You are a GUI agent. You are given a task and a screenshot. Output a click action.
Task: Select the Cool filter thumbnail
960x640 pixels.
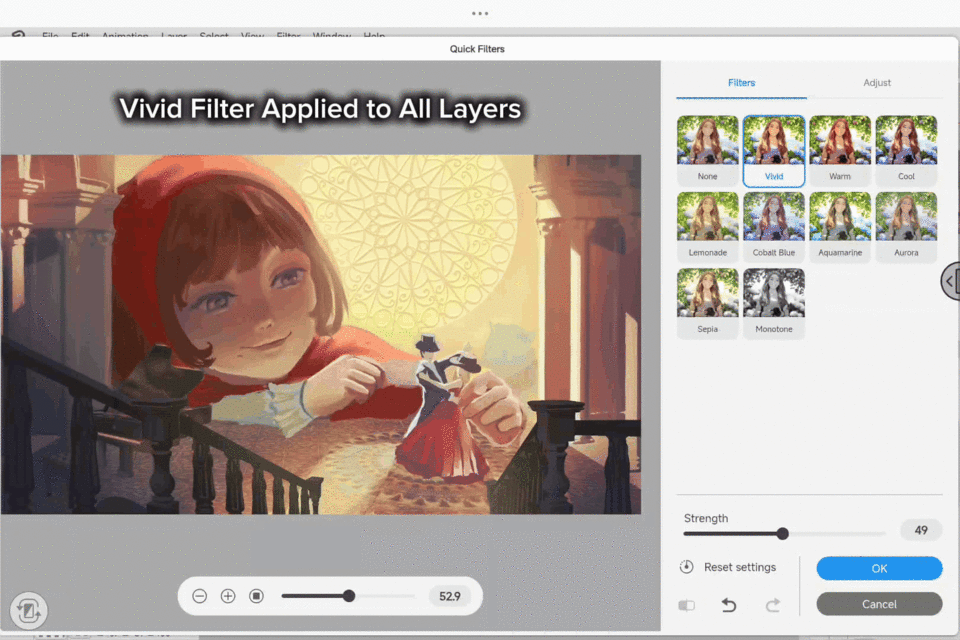[906, 150]
